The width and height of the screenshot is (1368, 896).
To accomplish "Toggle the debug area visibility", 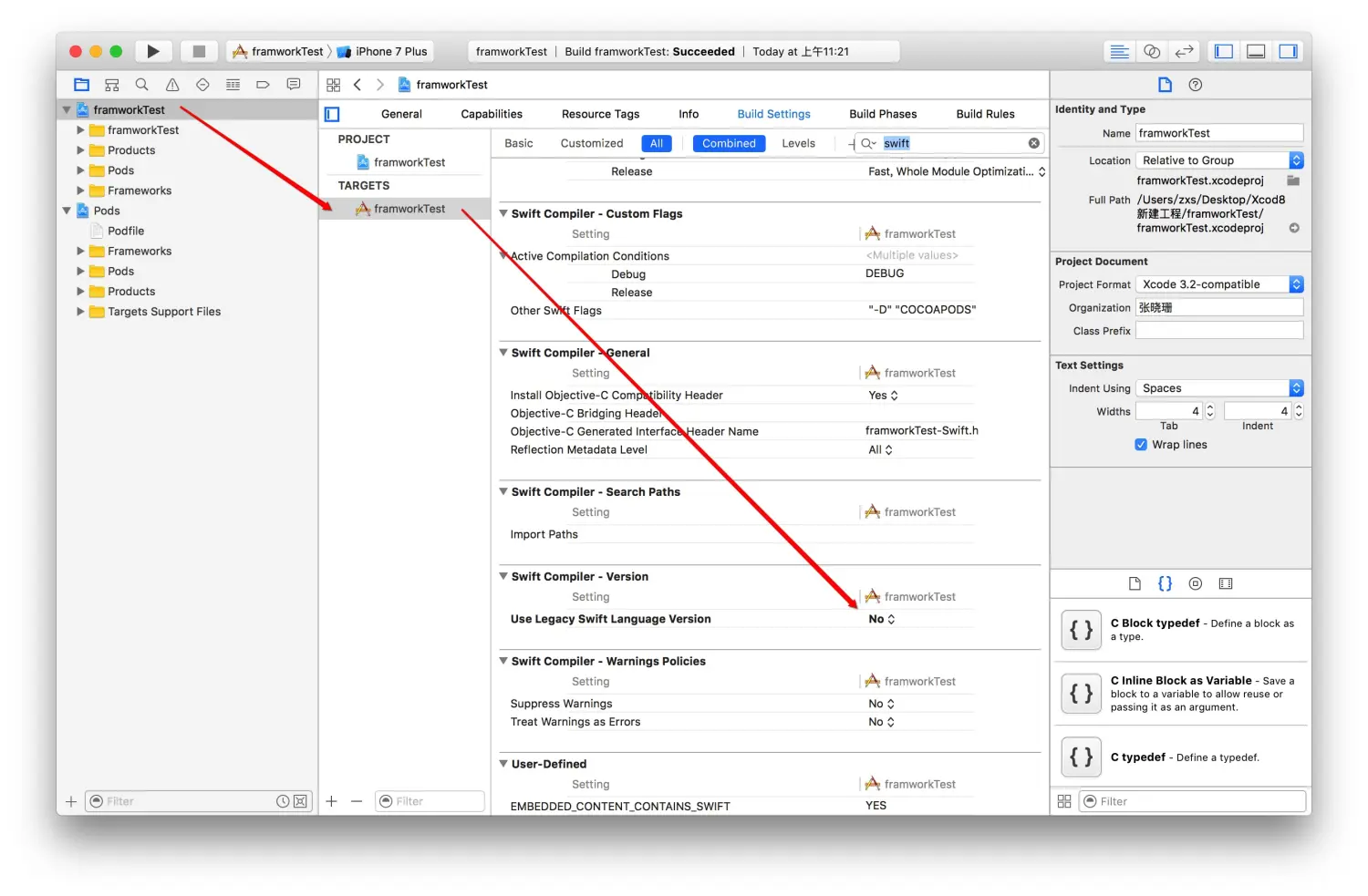I will [1256, 52].
